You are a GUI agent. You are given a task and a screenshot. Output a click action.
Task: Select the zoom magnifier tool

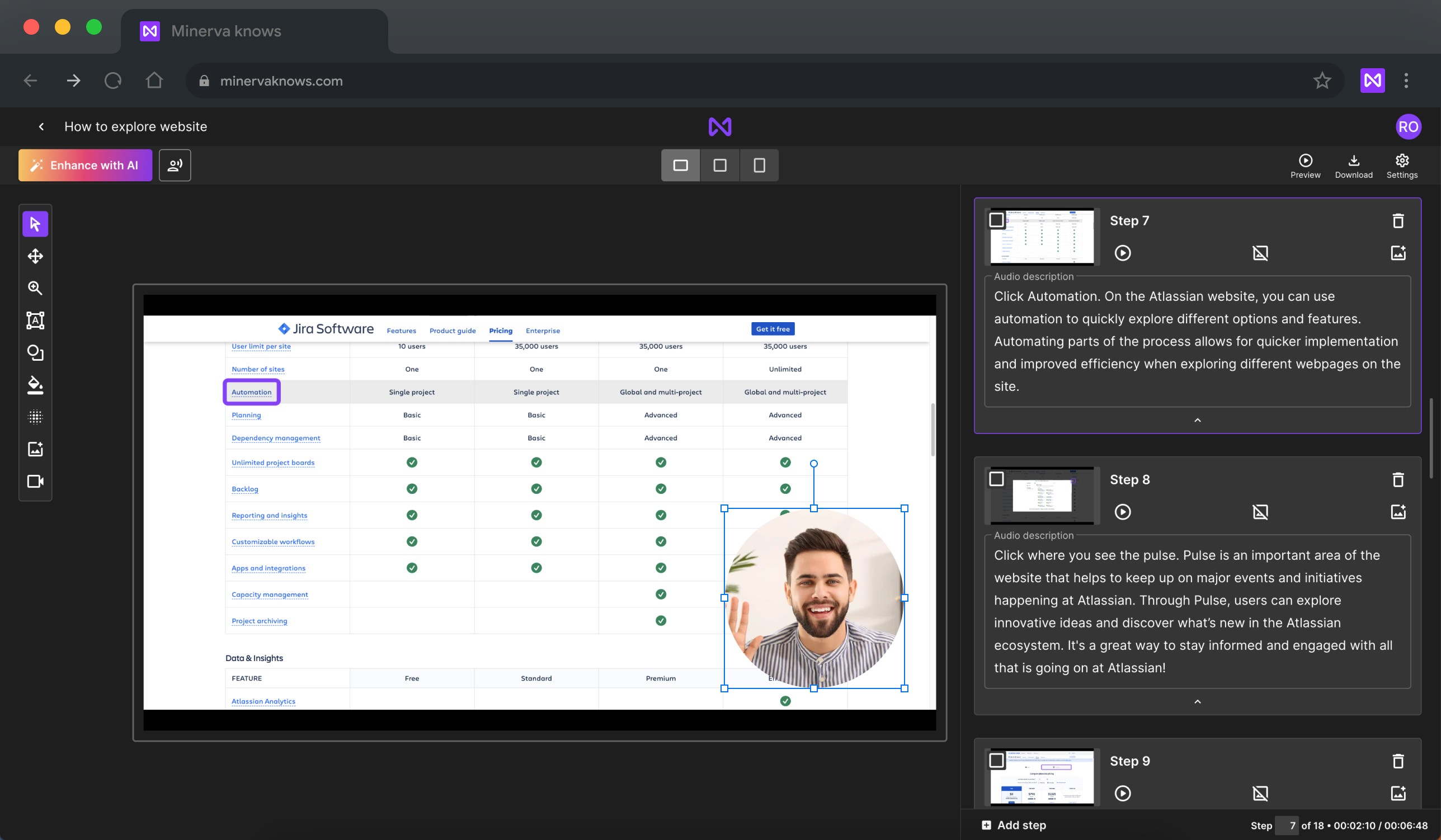tap(35, 287)
